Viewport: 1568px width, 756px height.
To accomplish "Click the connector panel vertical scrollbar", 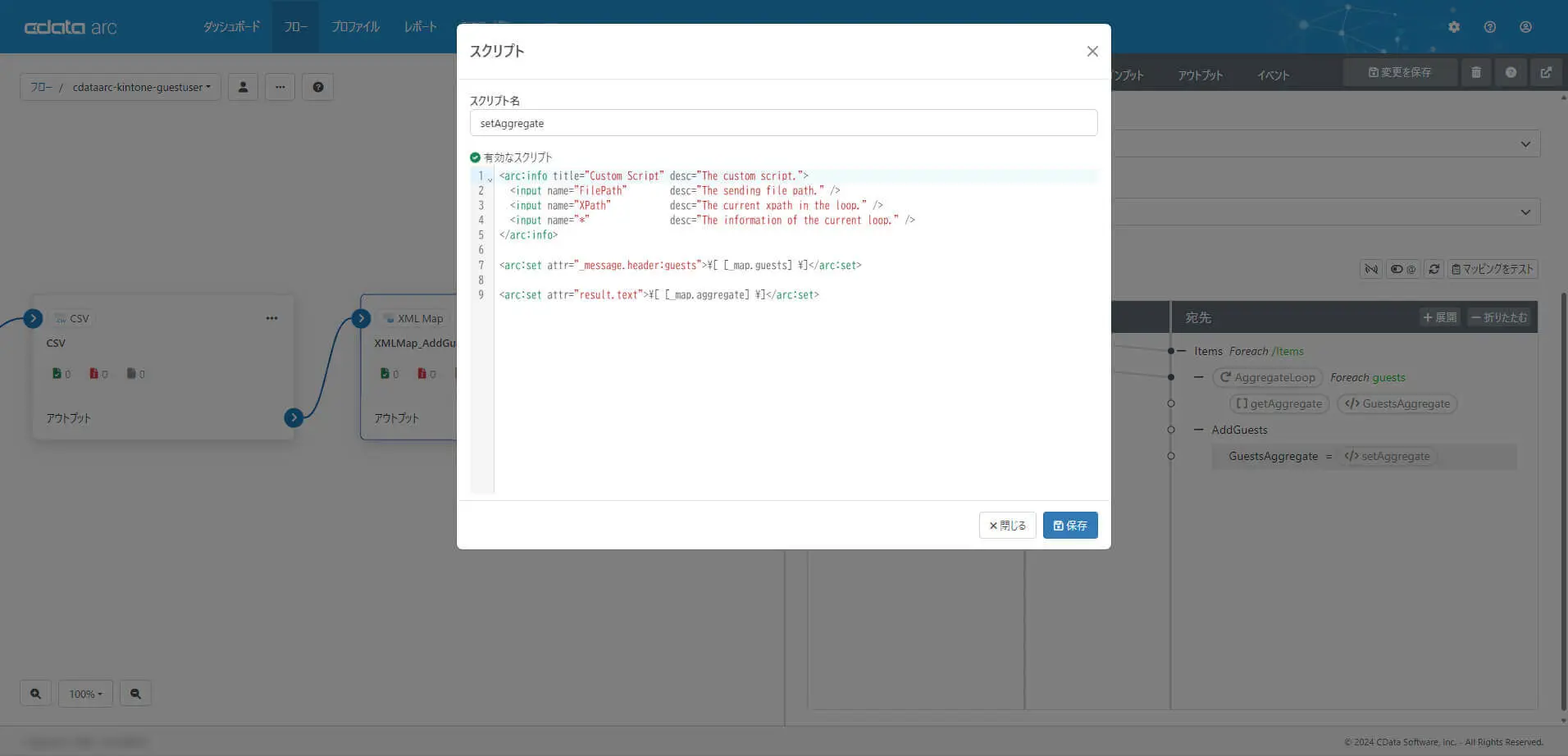I will pos(1563,500).
